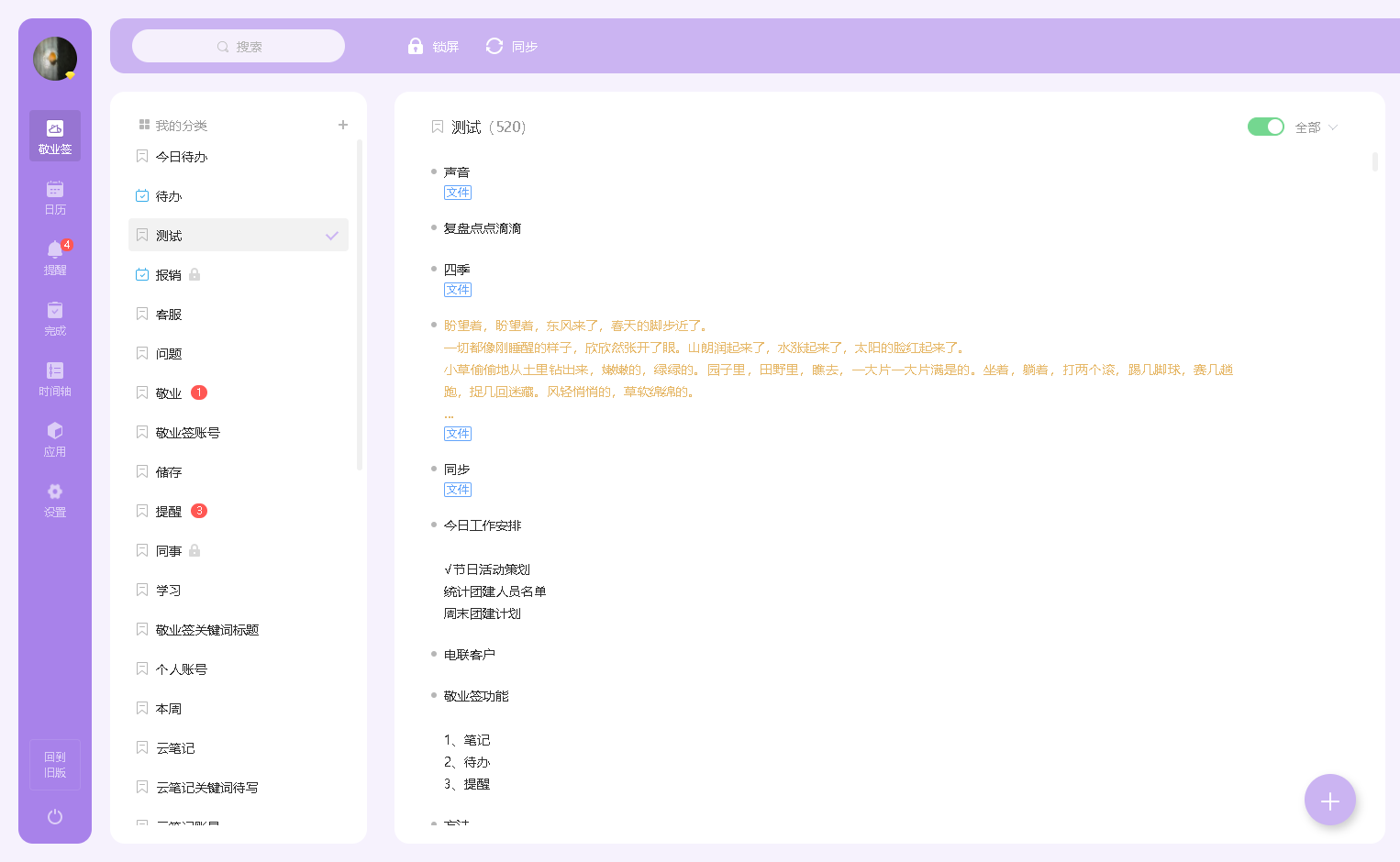Add a new category with plus icon
The image size is (1400, 862).
coord(343,125)
